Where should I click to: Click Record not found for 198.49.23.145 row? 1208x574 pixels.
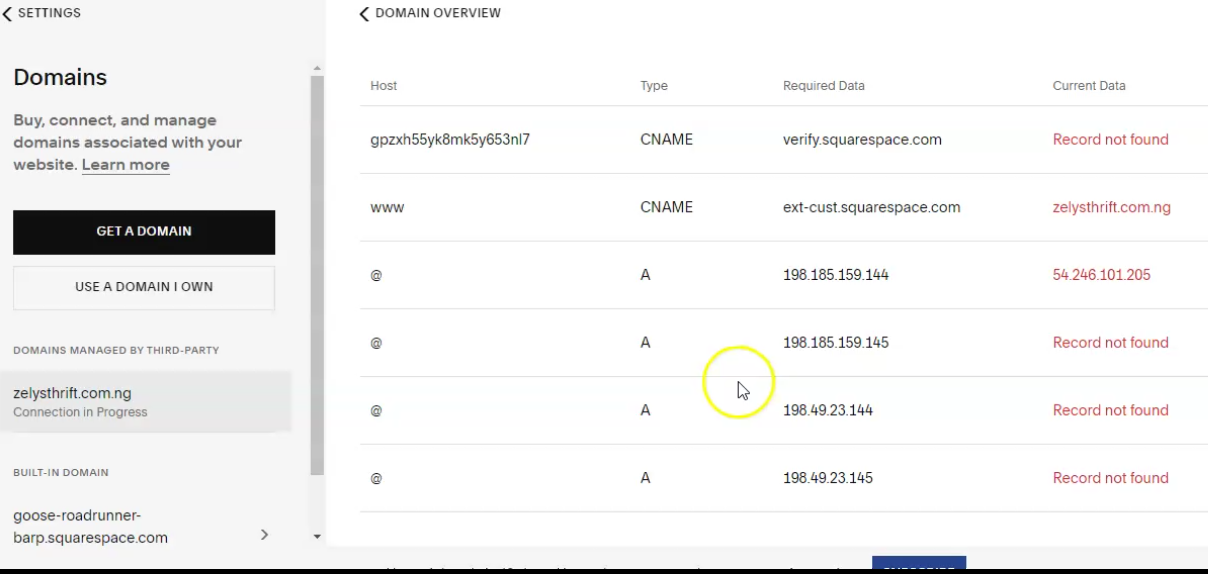pyautogui.click(x=1110, y=478)
